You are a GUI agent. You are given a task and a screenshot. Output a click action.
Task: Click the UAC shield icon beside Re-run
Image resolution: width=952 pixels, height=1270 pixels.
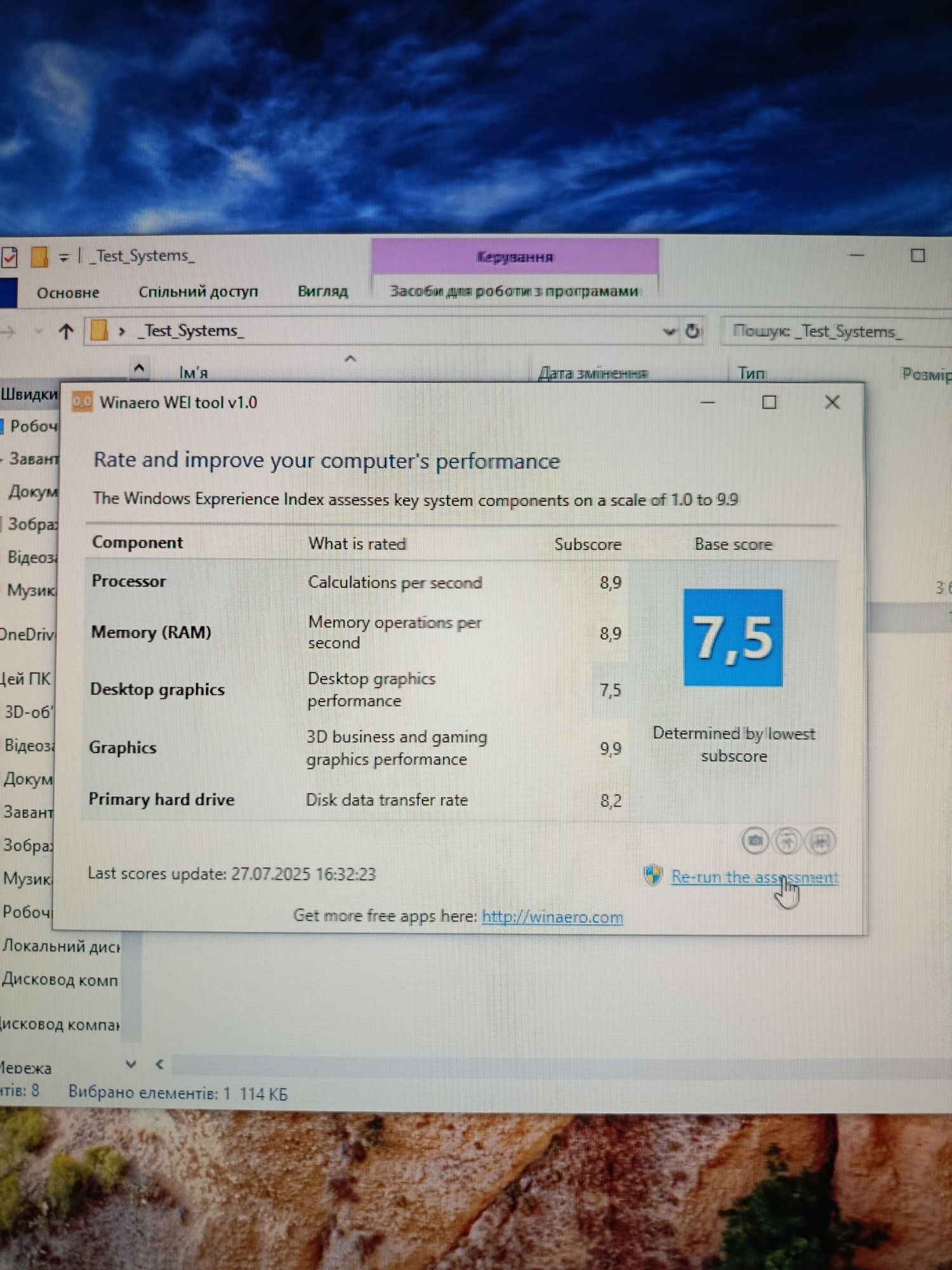653,875
